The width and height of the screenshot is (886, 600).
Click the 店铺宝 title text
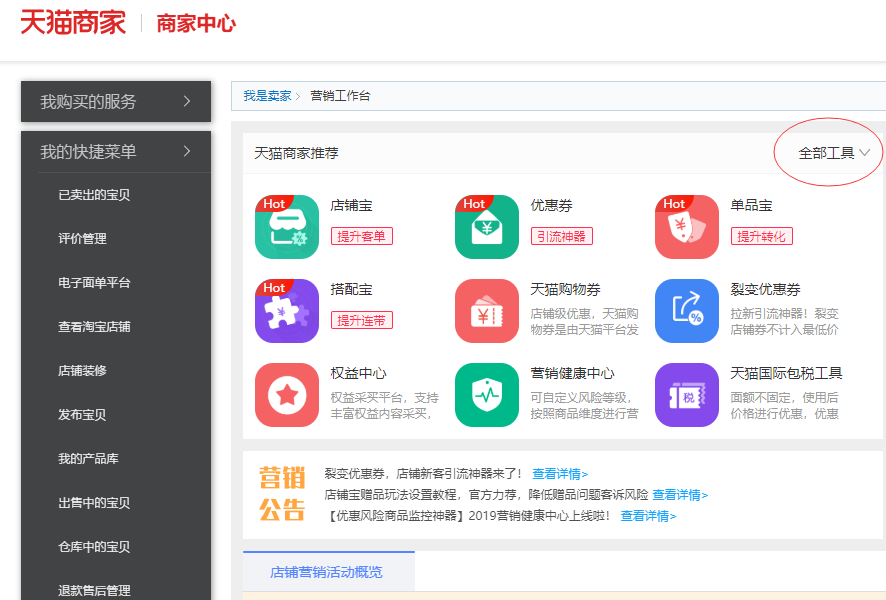(351, 205)
